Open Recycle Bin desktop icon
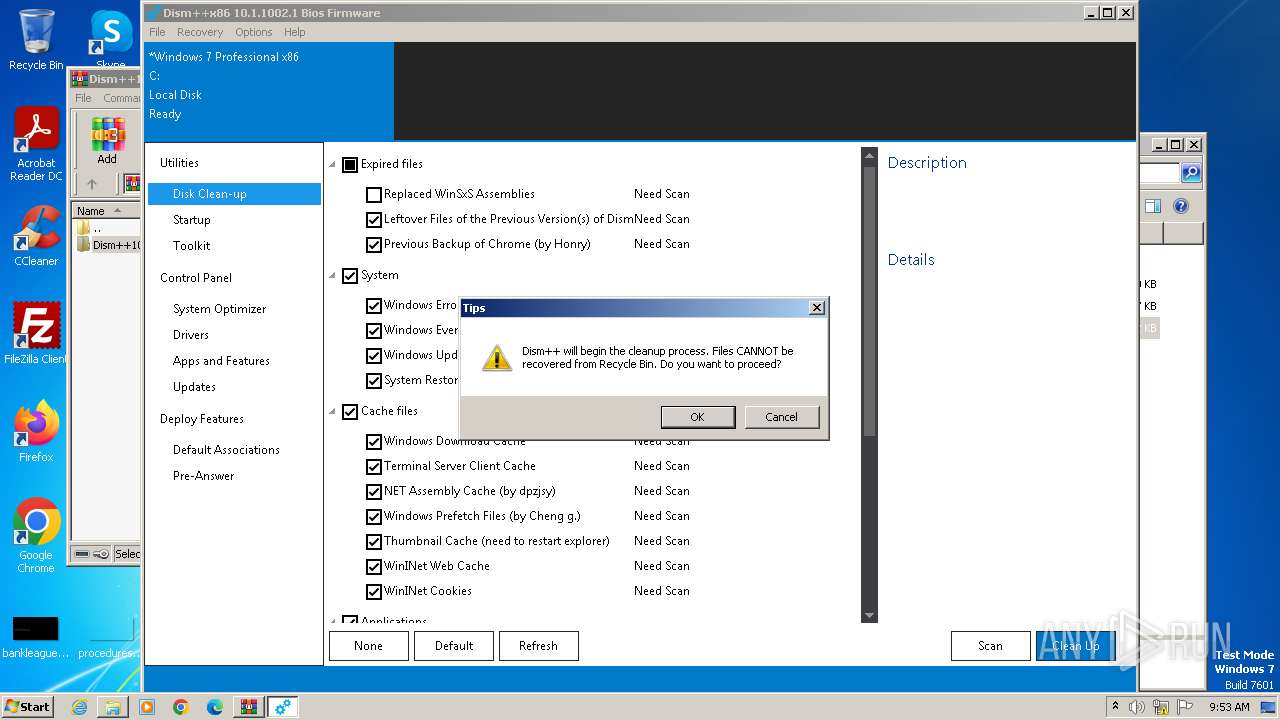The image size is (1280, 720). [36, 39]
